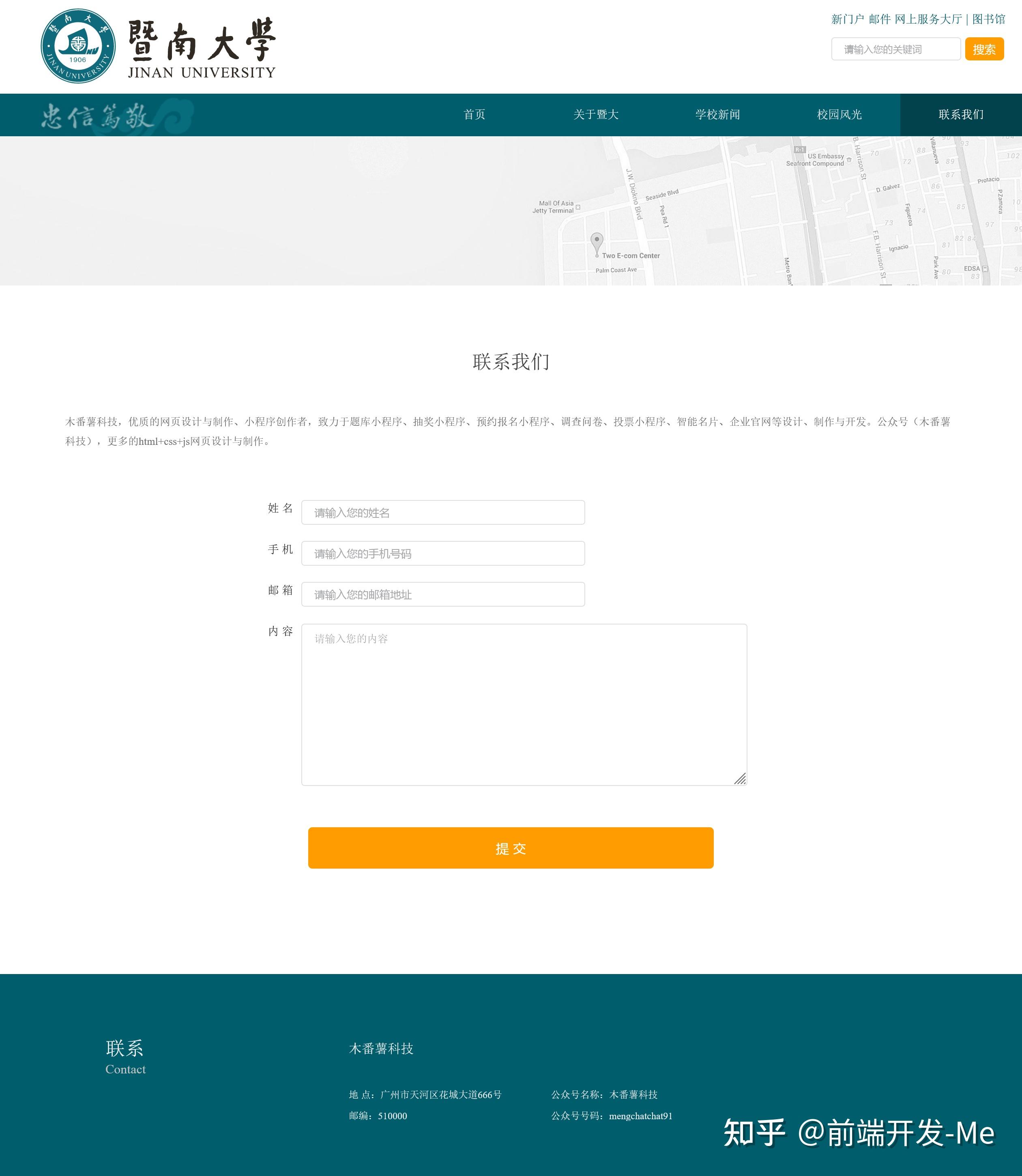The height and width of the screenshot is (1176, 1022).
Task: Open the 网上服务大厅 link
Action: 928,19
